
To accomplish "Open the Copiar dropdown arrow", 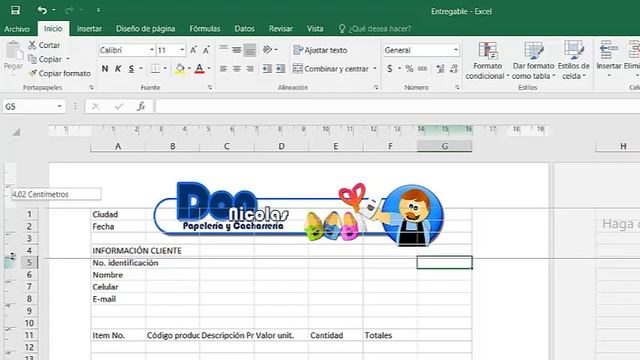I will tap(68, 59).
